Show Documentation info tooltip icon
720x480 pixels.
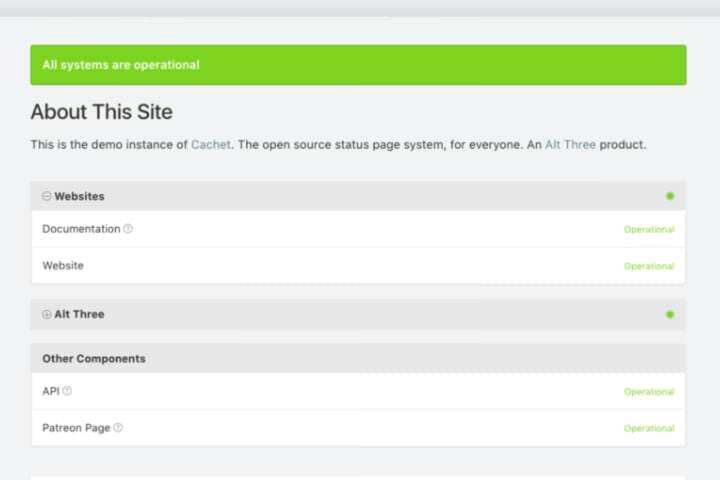pos(128,229)
